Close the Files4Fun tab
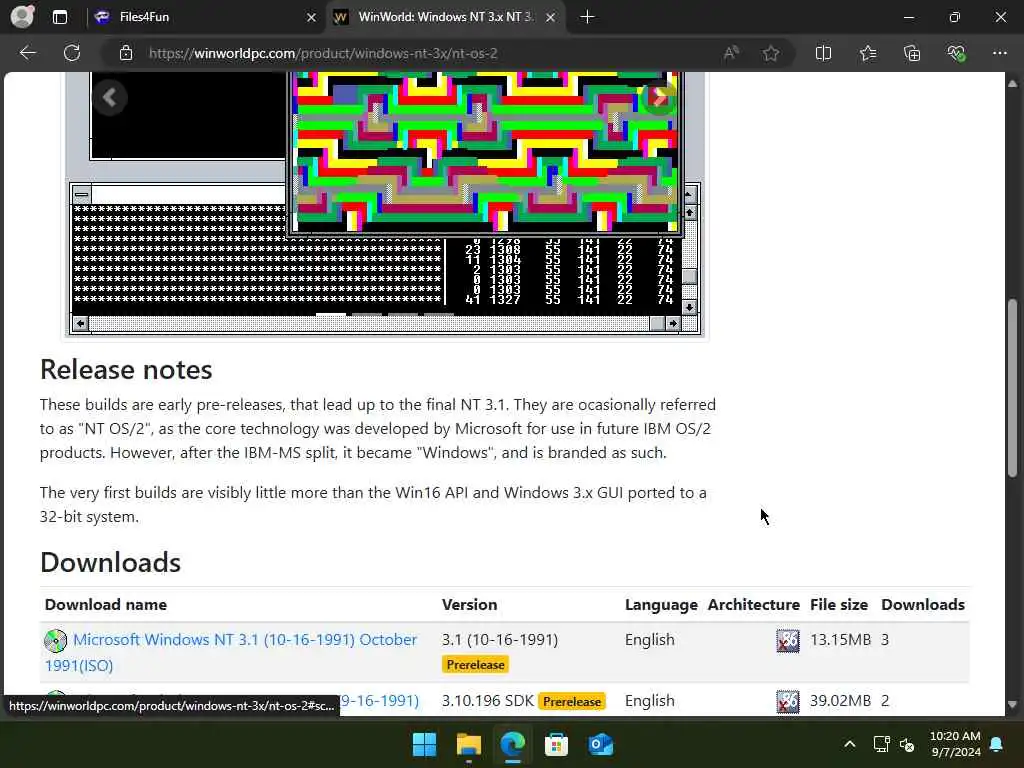The width and height of the screenshot is (1024, 768). (x=312, y=17)
